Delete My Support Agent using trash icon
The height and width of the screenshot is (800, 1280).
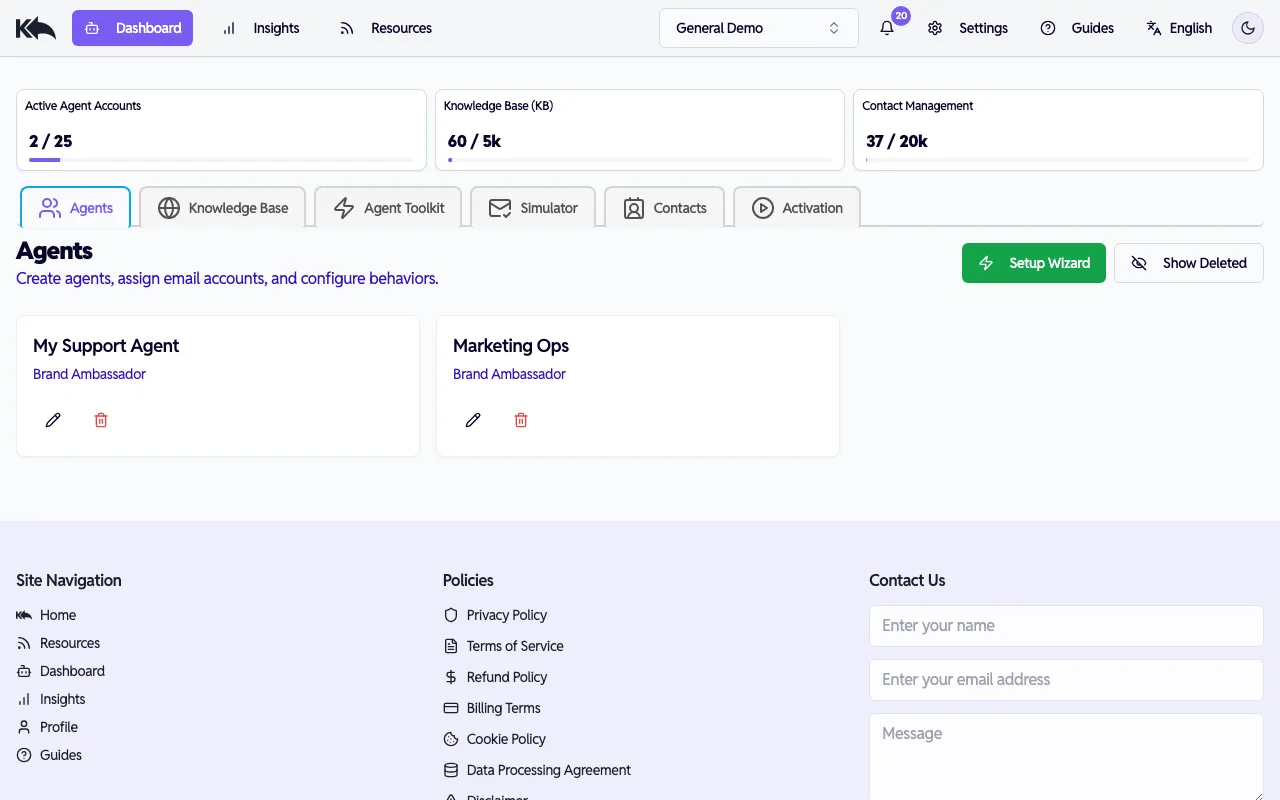[x=101, y=419]
